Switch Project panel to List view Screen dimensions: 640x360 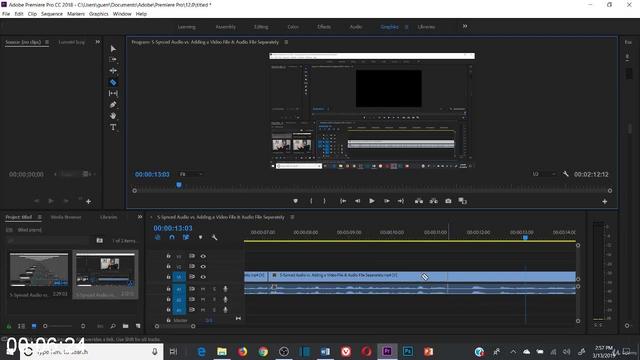click(x=21, y=326)
